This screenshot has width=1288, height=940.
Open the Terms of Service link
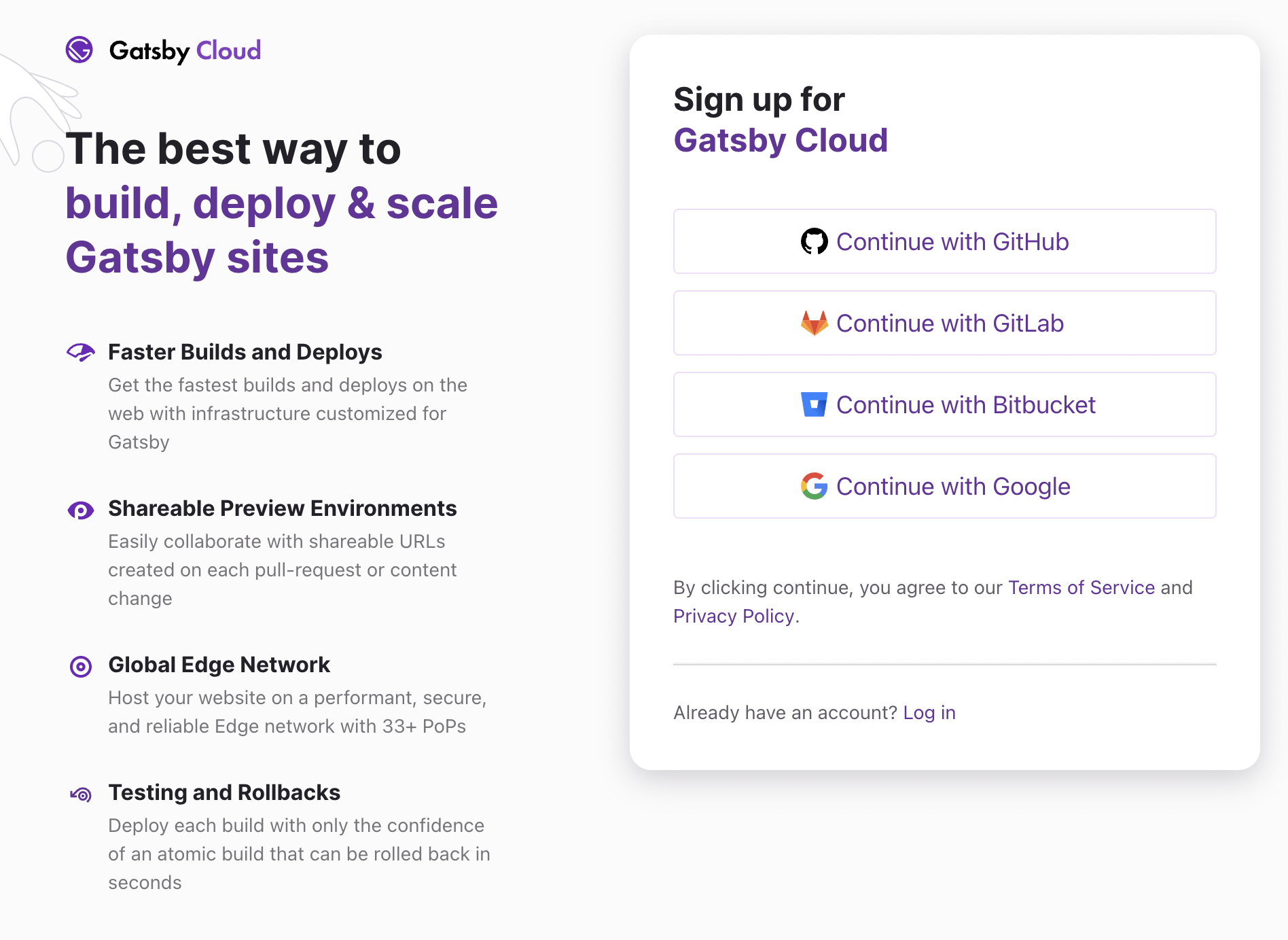[x=1081, y=587]
